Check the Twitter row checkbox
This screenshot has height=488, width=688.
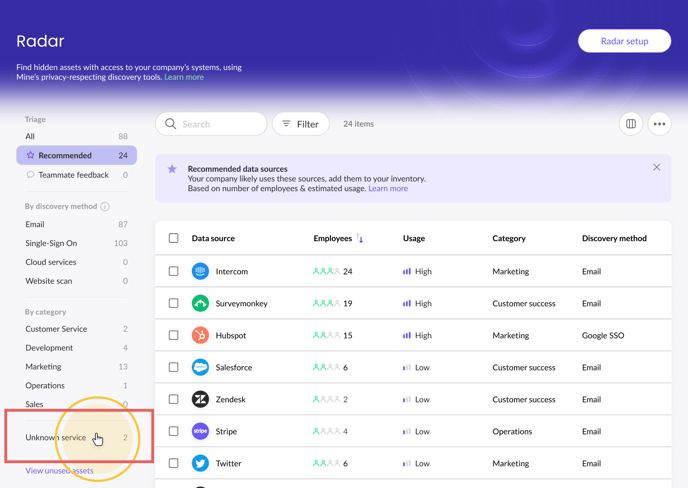pos(173,463)
